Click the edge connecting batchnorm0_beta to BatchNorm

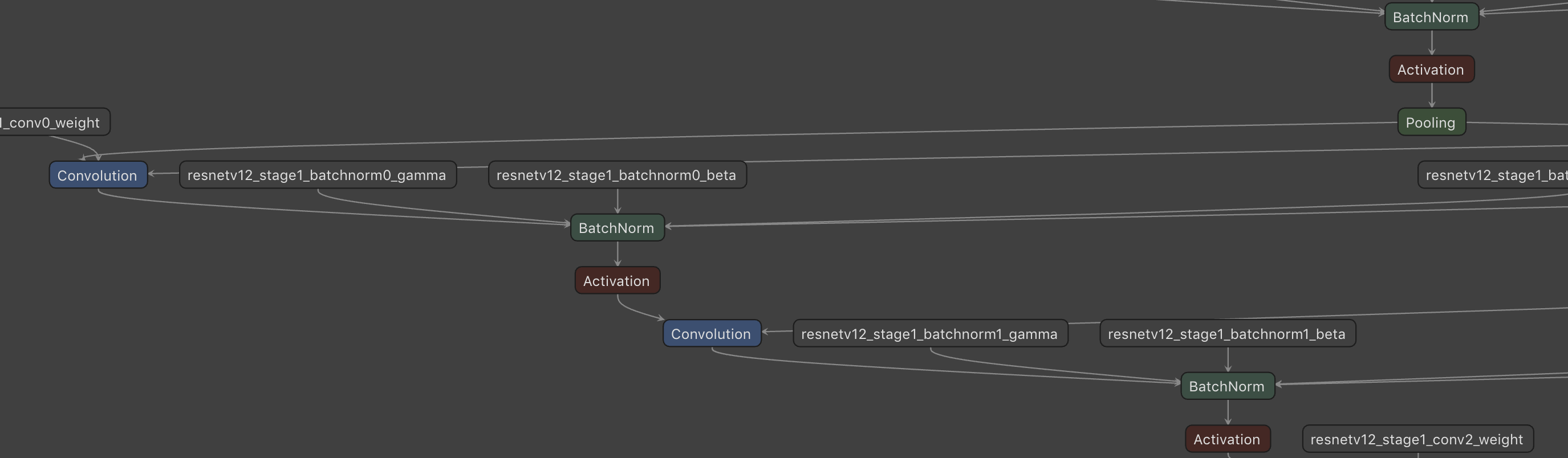[617, 201]
